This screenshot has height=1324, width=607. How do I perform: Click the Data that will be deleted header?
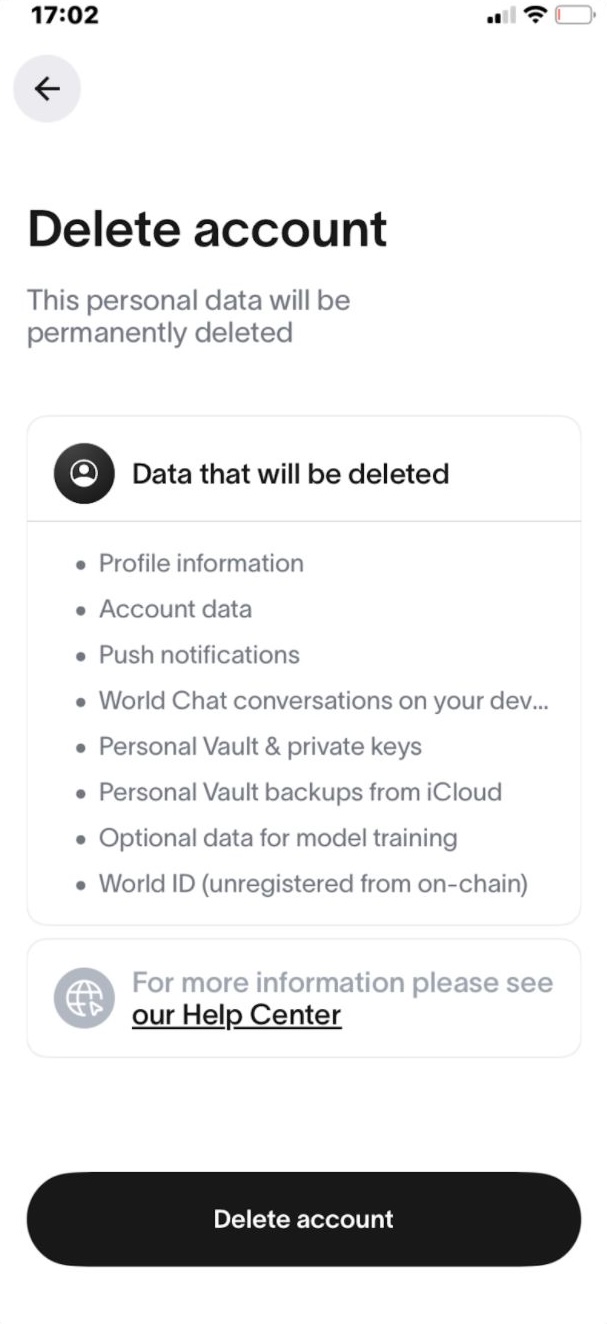290,472
